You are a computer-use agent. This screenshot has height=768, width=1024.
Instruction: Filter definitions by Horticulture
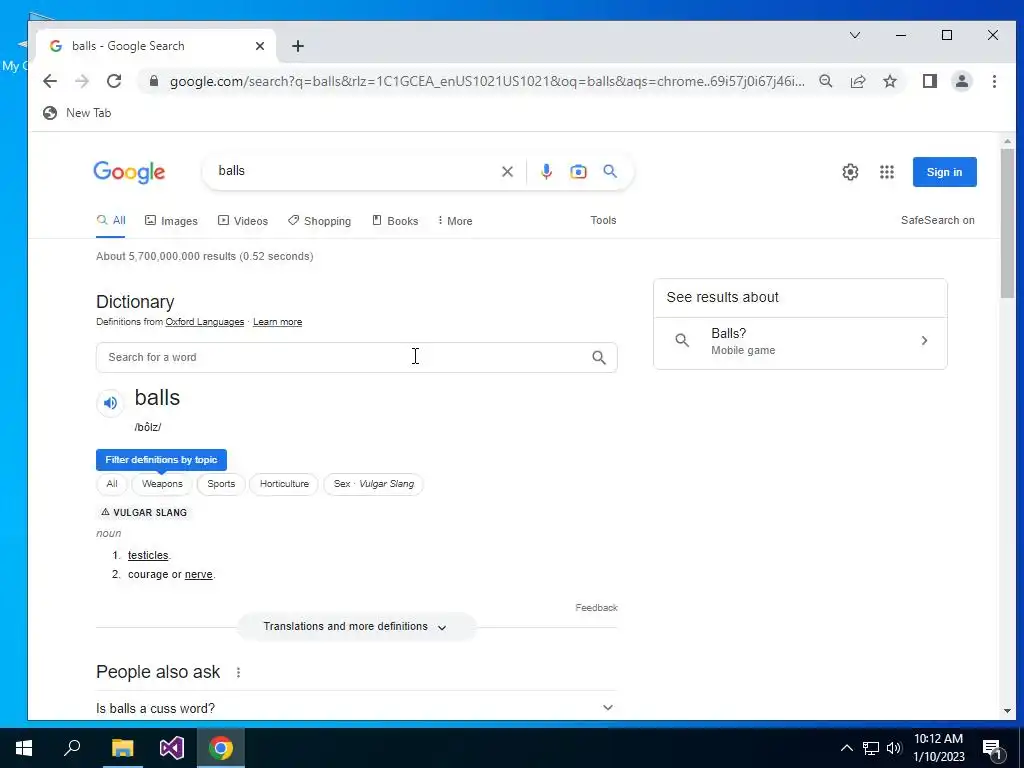pyautogui.click(x=284, y=484)
